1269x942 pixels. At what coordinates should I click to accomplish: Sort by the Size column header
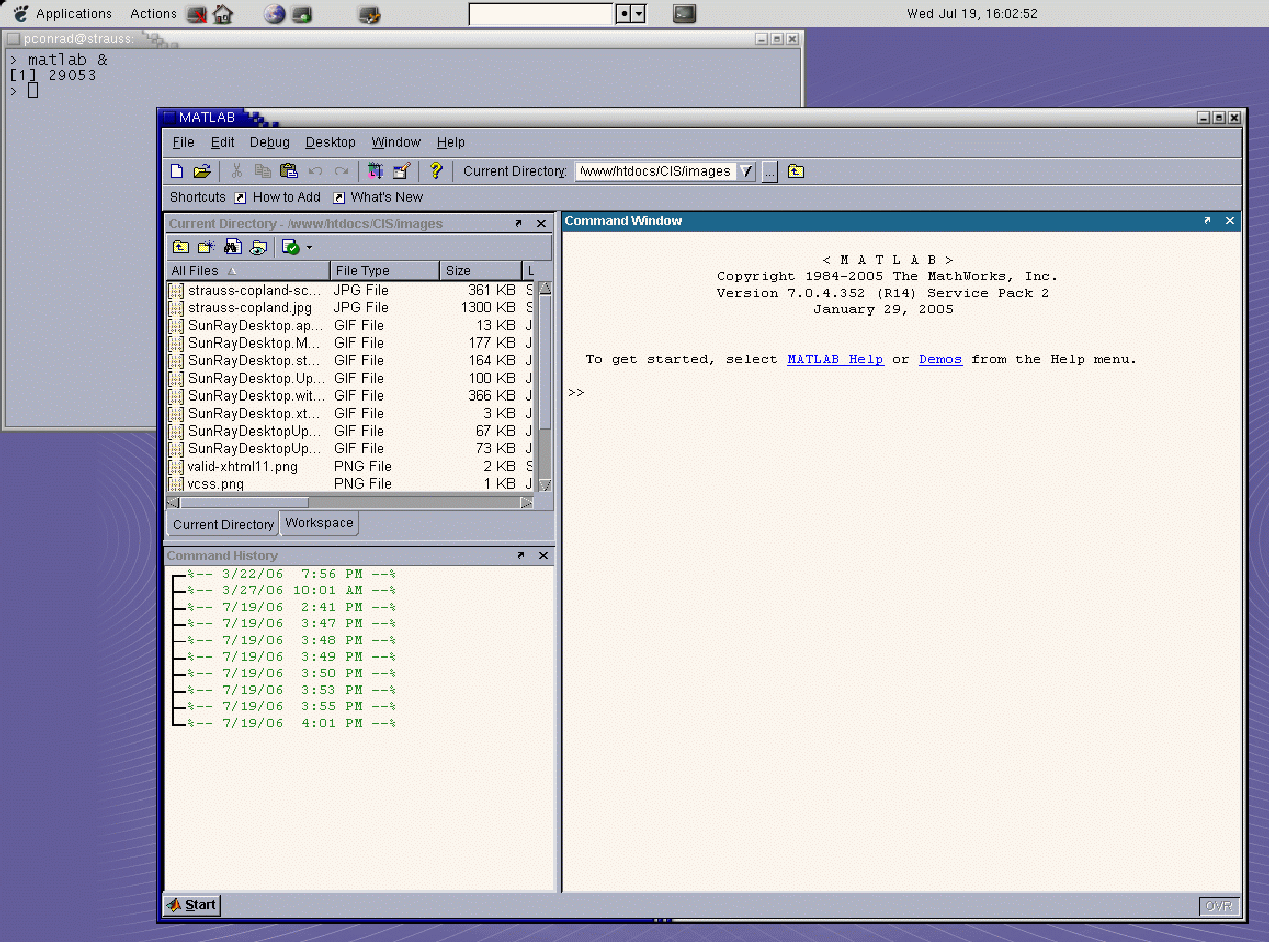coord(481,271)
